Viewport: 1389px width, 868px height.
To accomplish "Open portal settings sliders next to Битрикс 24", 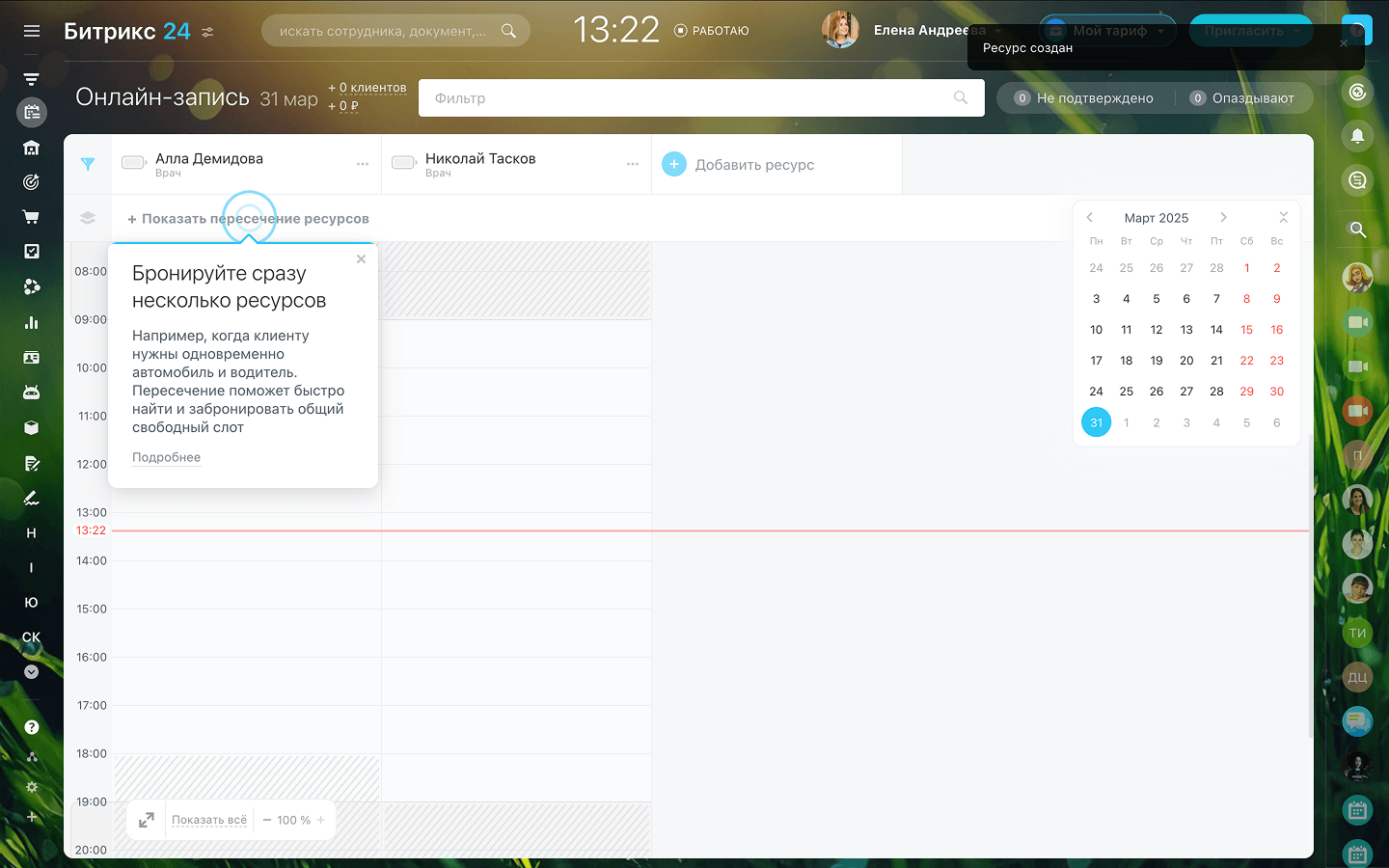I will pos(207,32).
